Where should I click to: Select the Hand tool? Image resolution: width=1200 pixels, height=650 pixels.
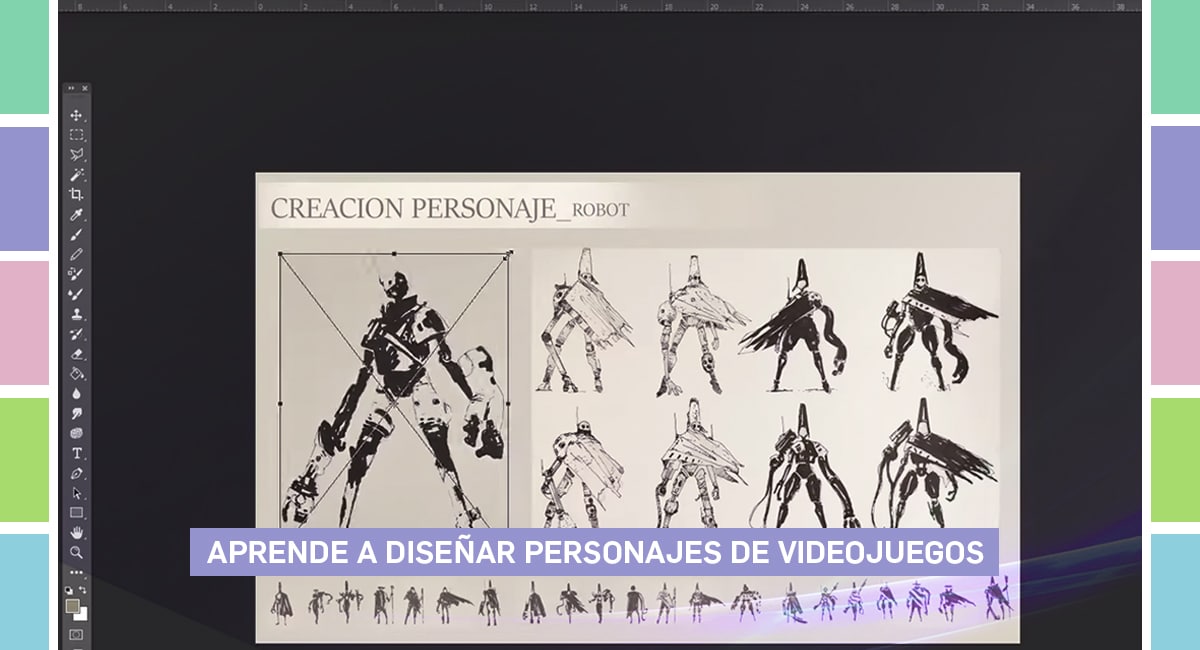click(76, 532)
